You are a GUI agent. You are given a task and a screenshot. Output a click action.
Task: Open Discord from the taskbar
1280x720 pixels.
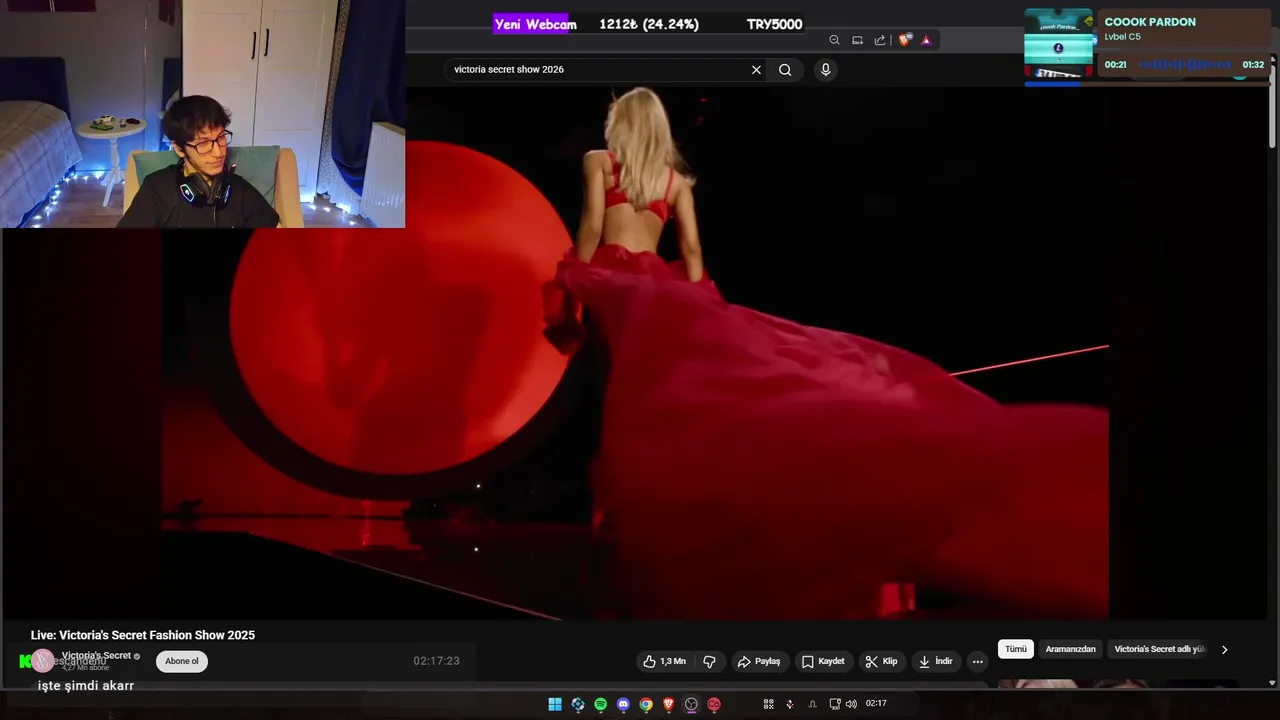[x=623, y=704]
